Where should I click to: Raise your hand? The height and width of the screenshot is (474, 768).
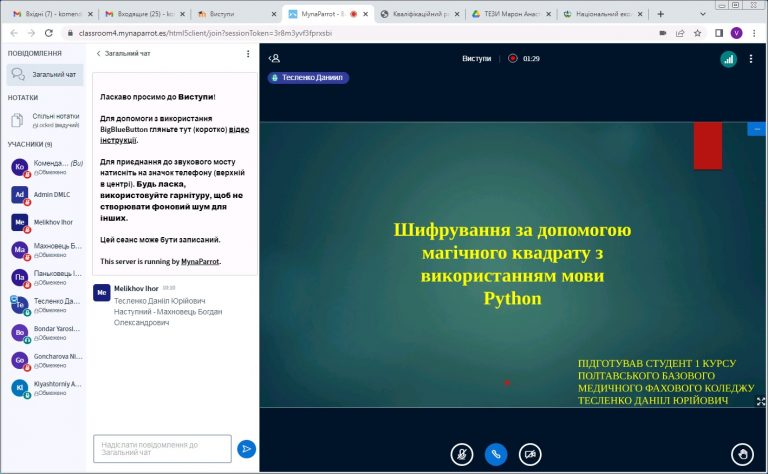(x=741, y=453)
